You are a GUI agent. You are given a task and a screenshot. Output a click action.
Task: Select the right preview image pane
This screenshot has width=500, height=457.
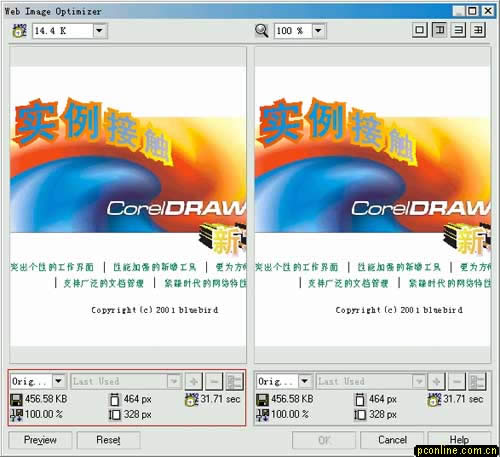pos(373,205)
